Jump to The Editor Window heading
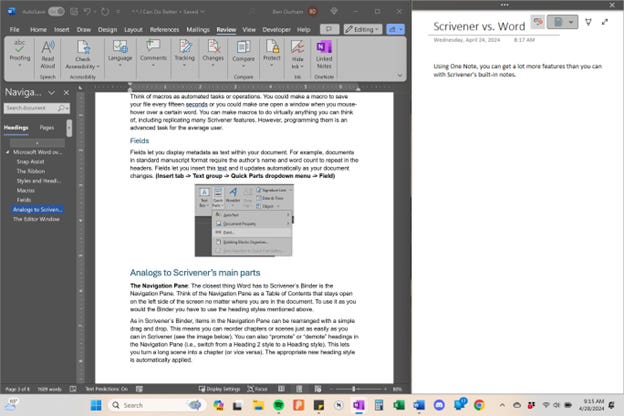Image resolution: width=624 pixels, height=416 pixels. click(36, 219)
